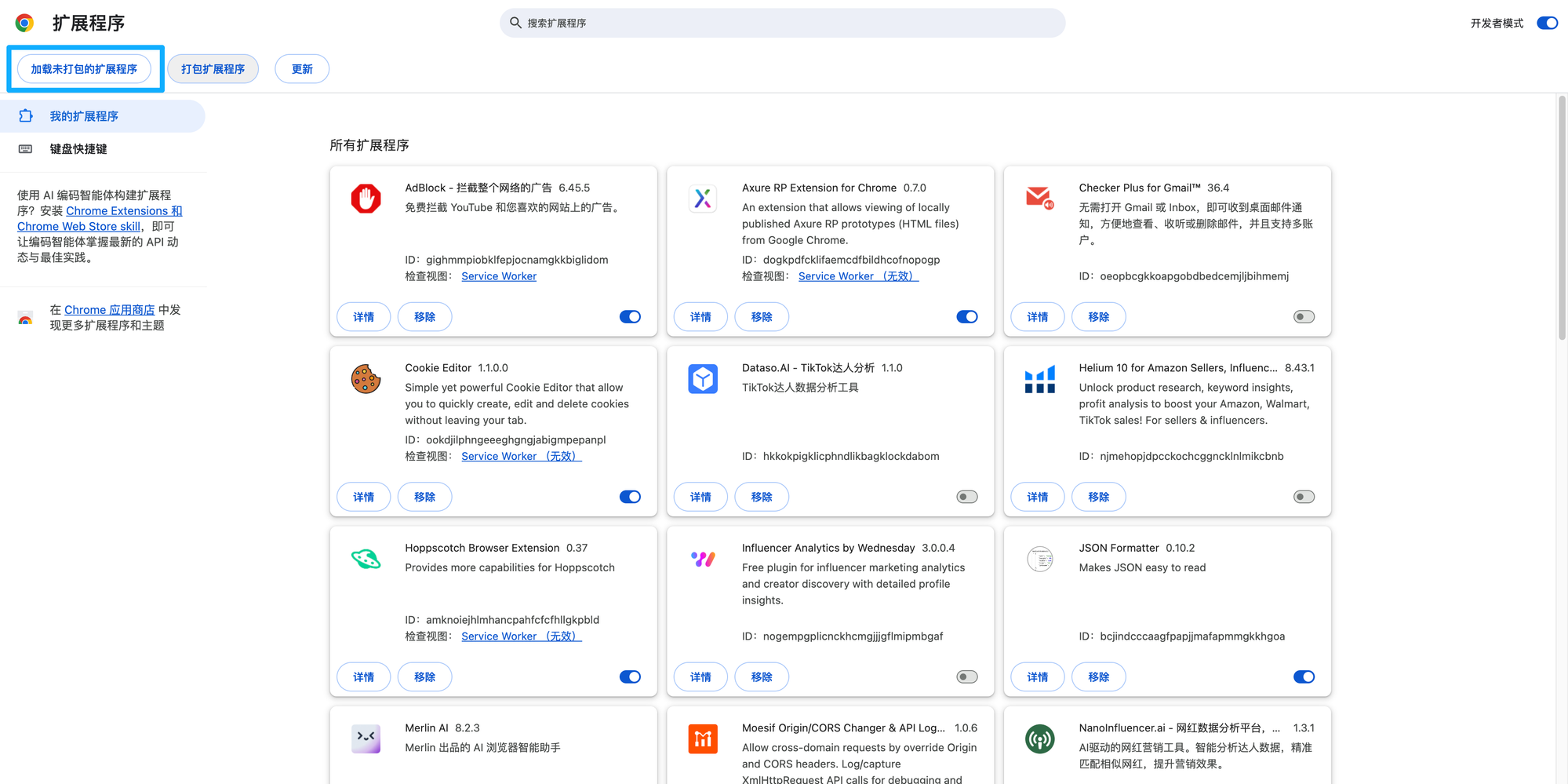
Task: Remove the AdBlock extension via 移除
Action: coord(425,317)
